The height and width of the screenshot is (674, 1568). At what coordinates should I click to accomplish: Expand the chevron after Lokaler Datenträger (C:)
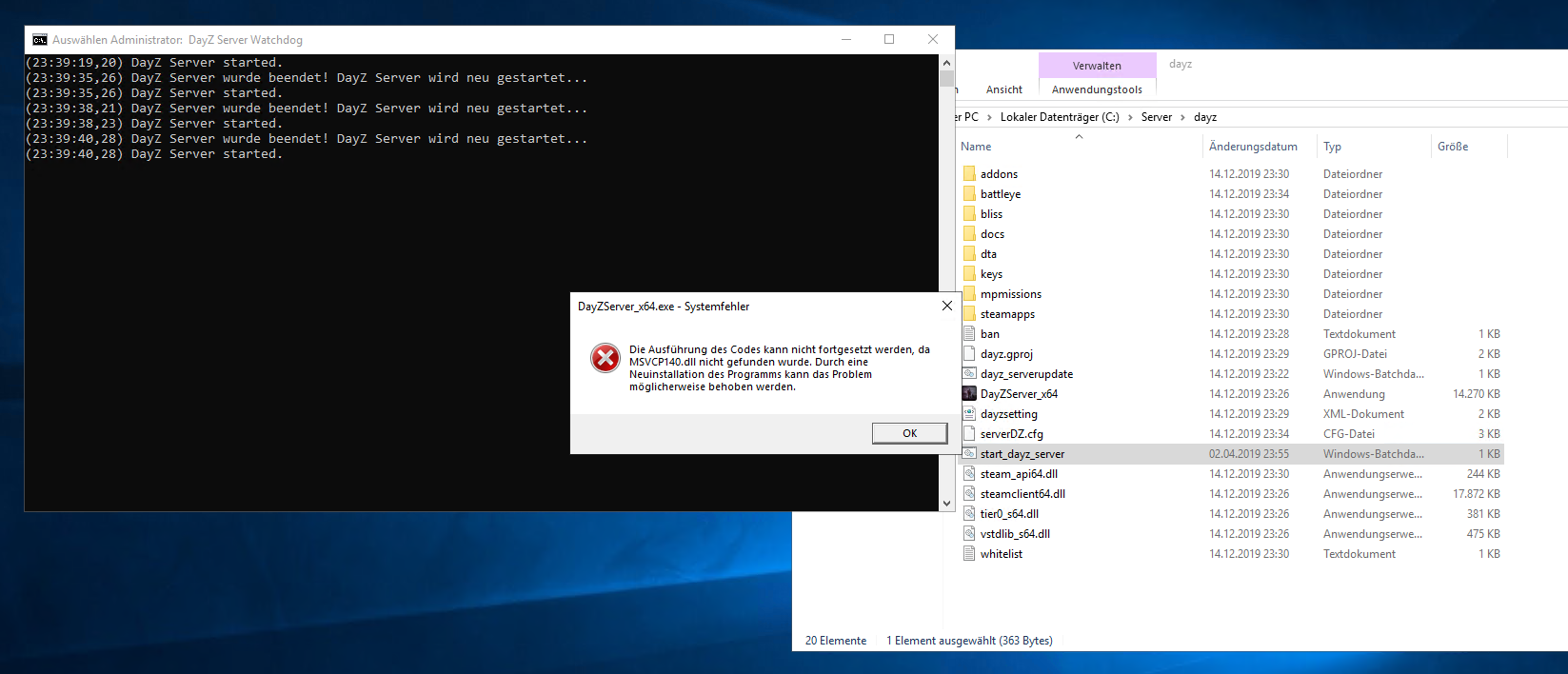pyautogui.click(x=1130, y=117)
